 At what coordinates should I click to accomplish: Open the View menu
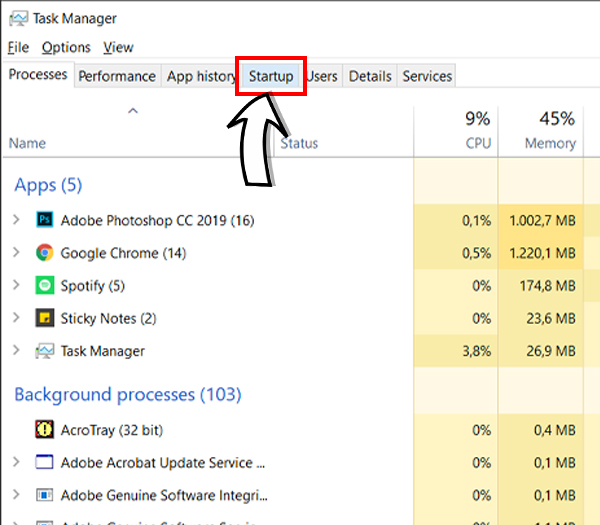(118, 47)
